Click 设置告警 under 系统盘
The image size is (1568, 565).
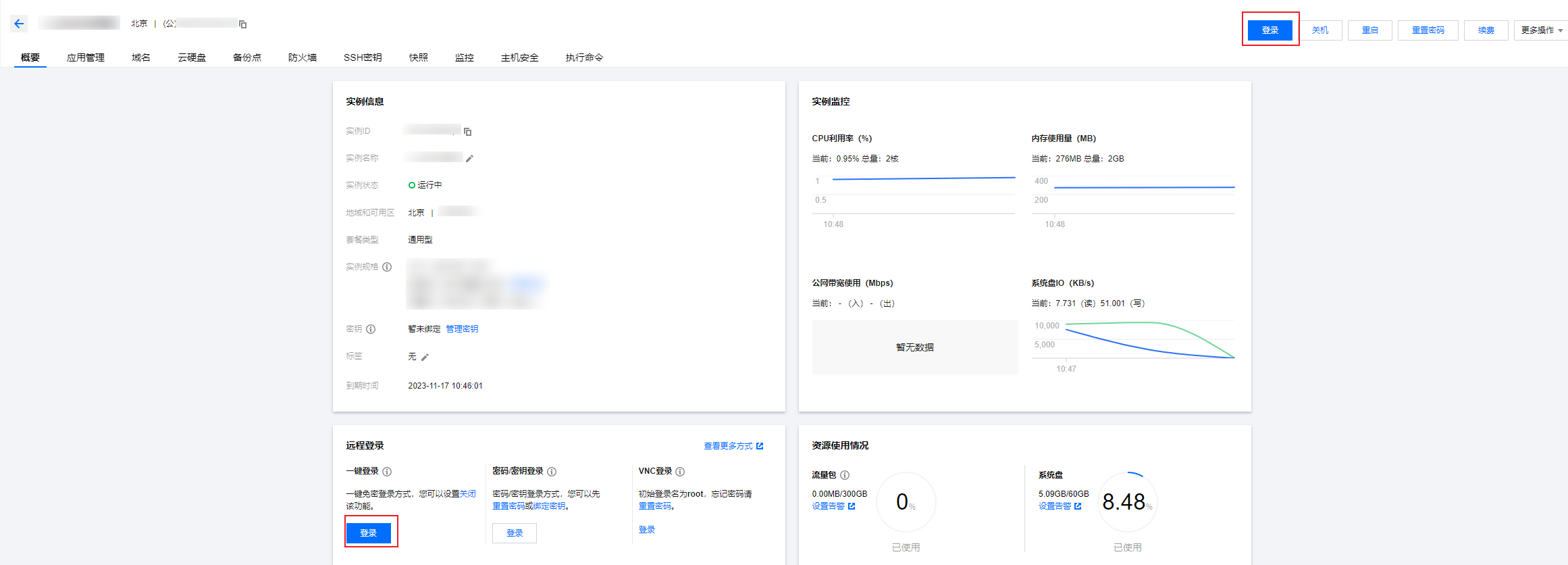[x=1059, y=506]
